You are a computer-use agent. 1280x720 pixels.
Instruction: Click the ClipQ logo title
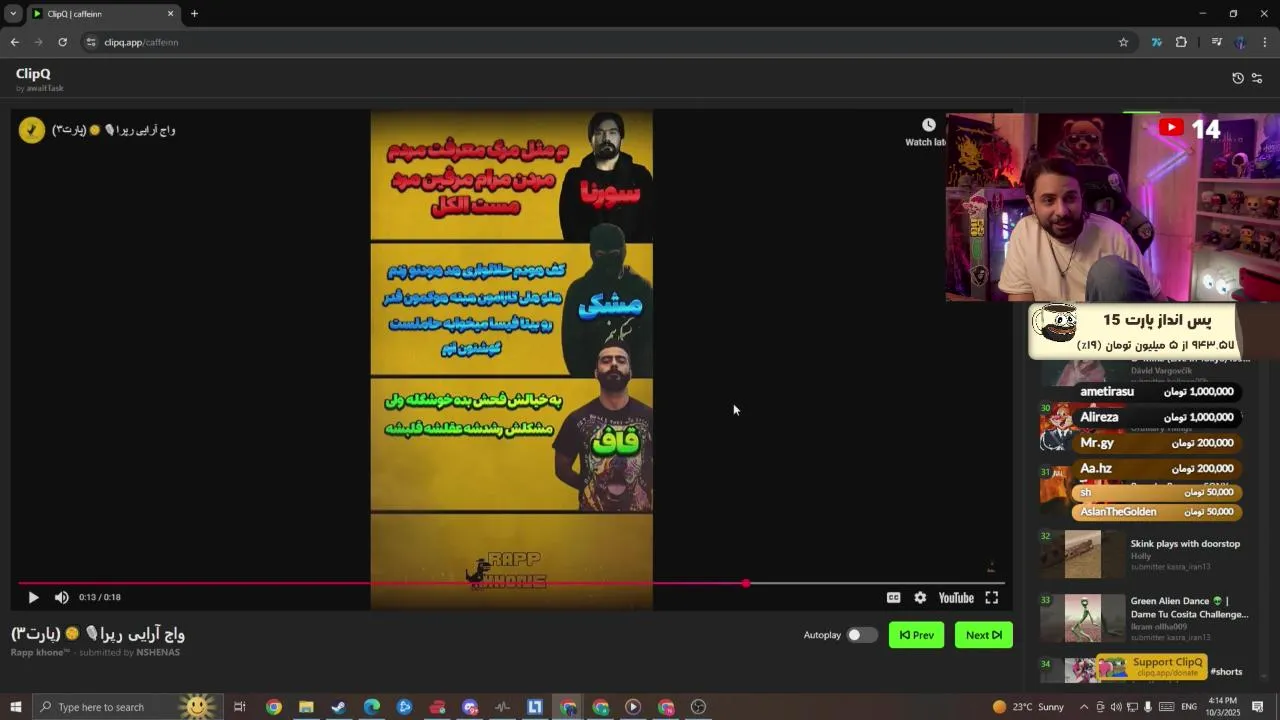(x=33, y=73)
